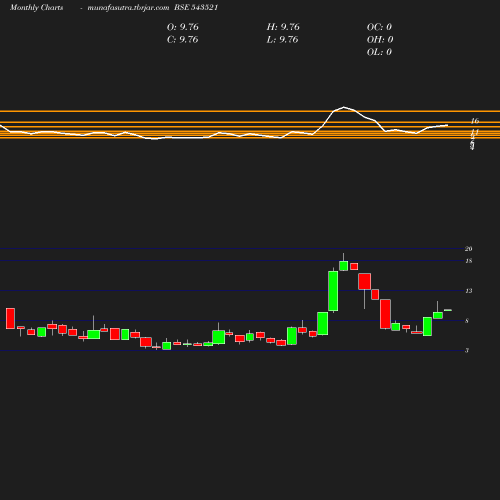
Task: Click the tallest red candlestick body
Action: (385, 314)
